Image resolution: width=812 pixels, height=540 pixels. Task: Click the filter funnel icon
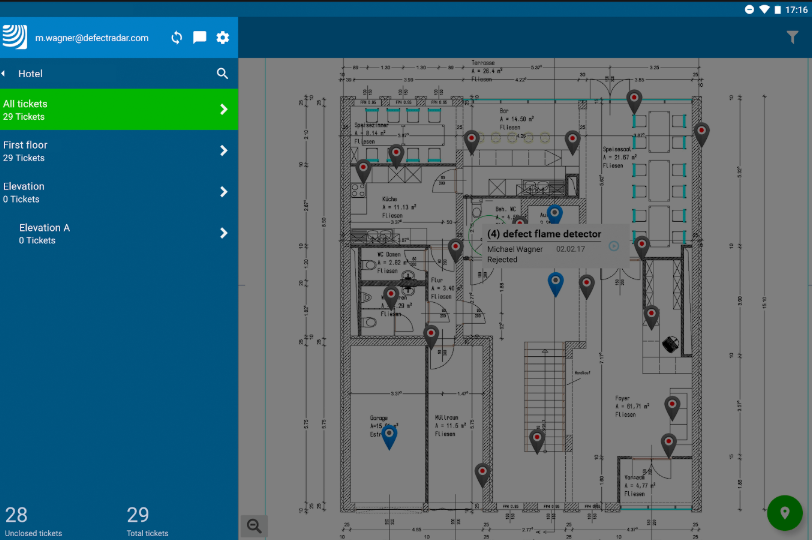[x=792, y=37]
